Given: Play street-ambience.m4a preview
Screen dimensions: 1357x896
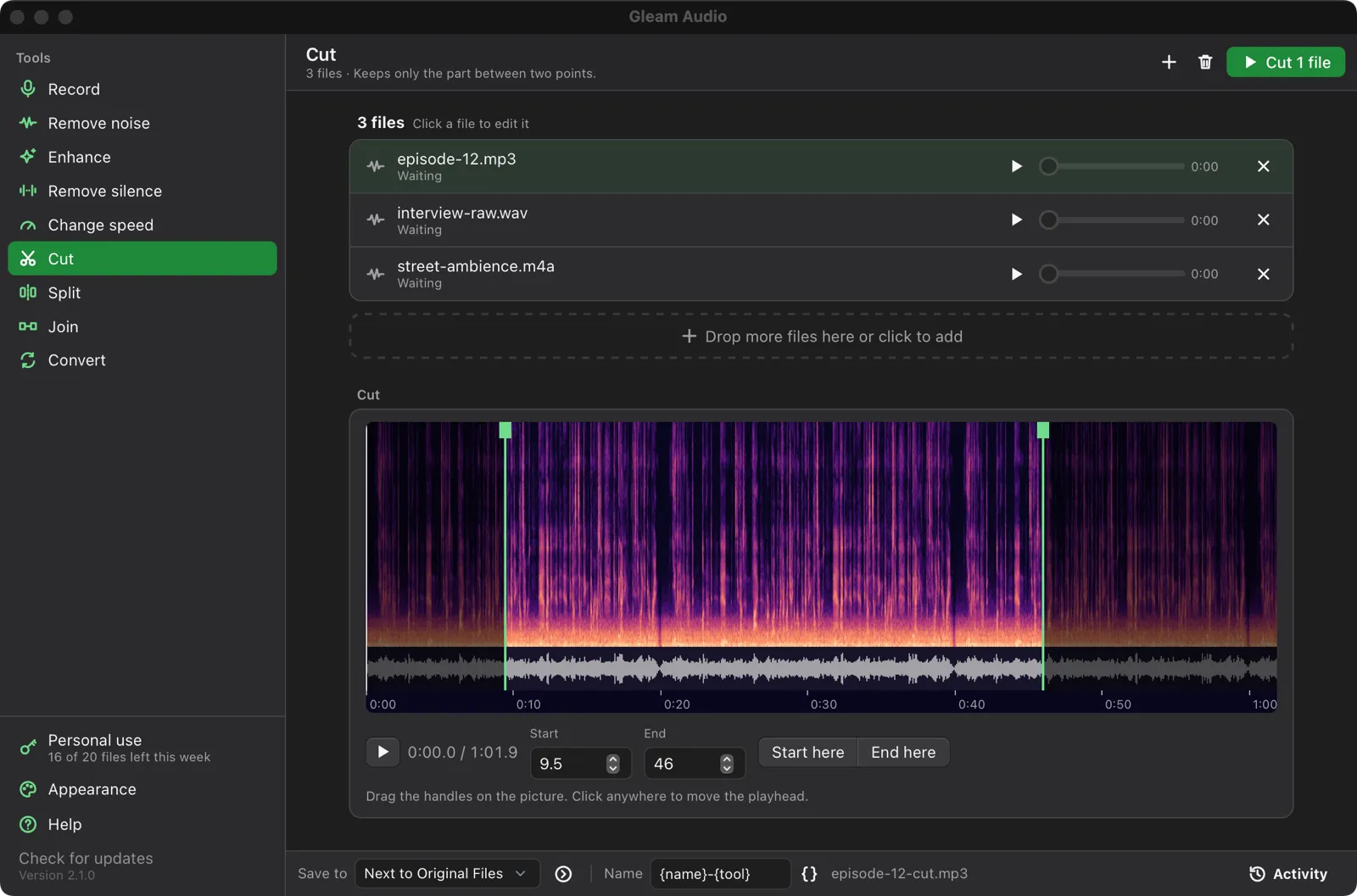Looking at the screenshot, I should (x=1016, y=274).
